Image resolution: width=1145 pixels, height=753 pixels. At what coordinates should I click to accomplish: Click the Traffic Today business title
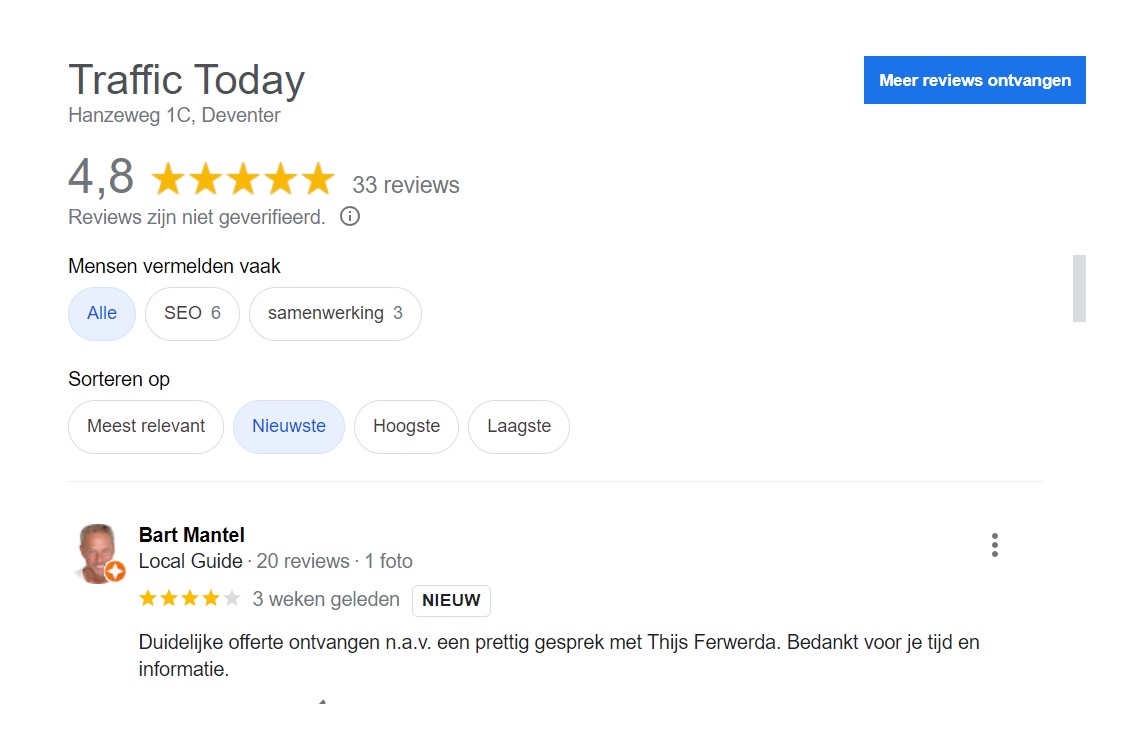click(x=187, y=80)
